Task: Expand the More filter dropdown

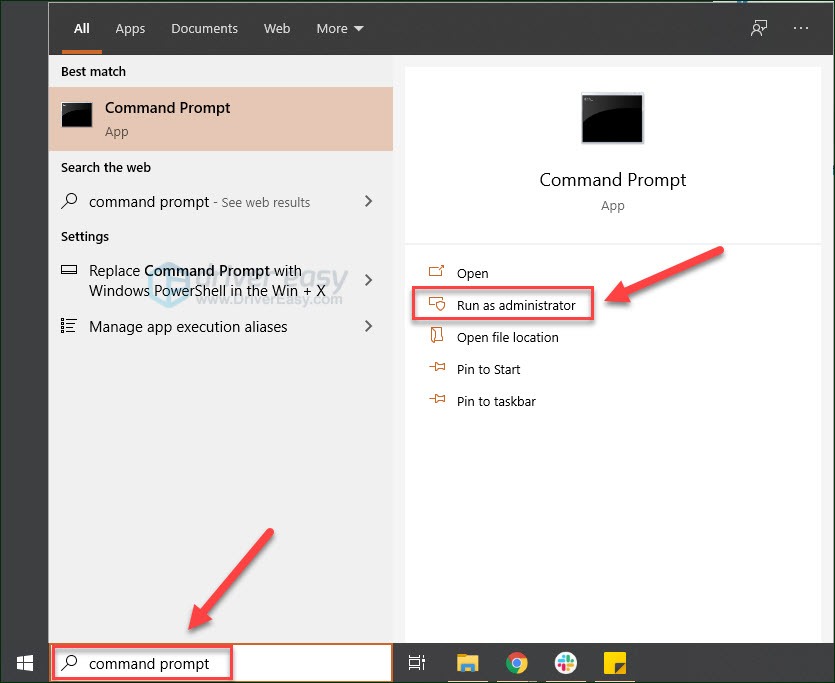Action: point(340,29)
